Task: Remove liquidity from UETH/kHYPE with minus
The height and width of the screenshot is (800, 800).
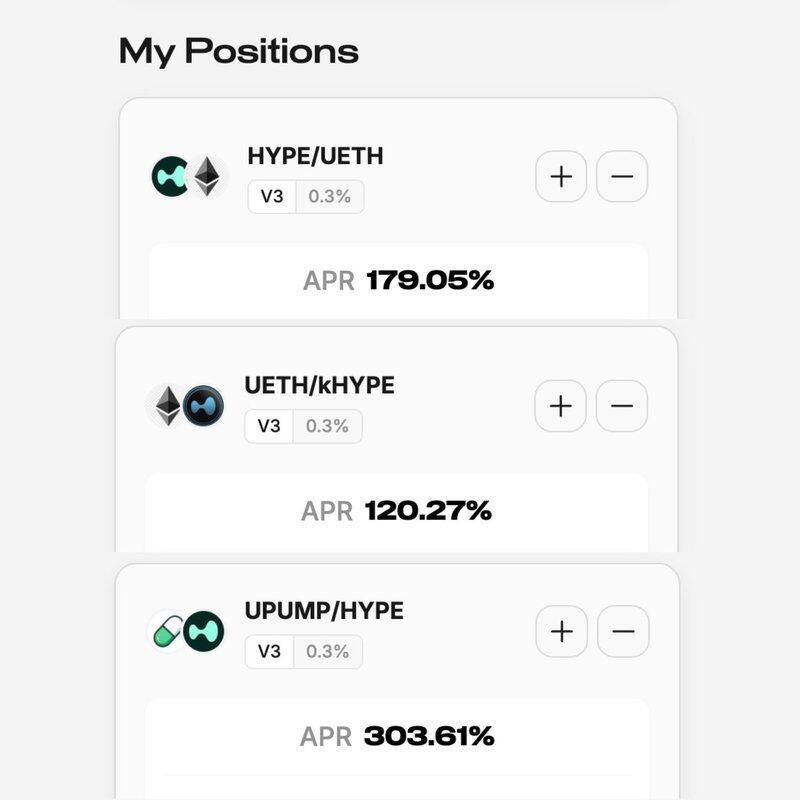Action: pos(622,406)
